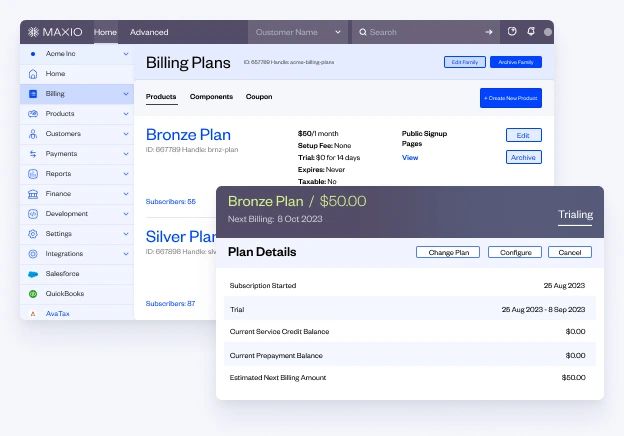Screen dimensions: 624x436
Task: Expand the Finance menu chevron
Action: 126,194
